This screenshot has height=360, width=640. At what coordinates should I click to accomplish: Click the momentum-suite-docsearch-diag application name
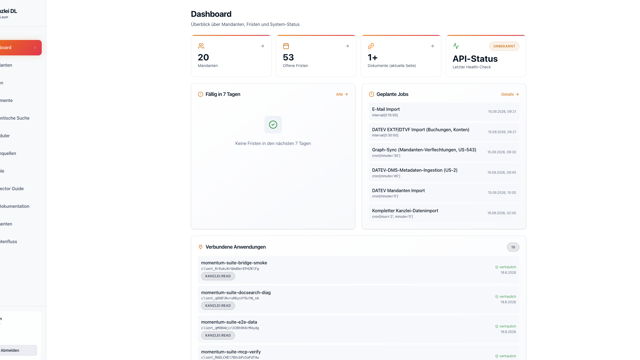[x=236, y=293]
